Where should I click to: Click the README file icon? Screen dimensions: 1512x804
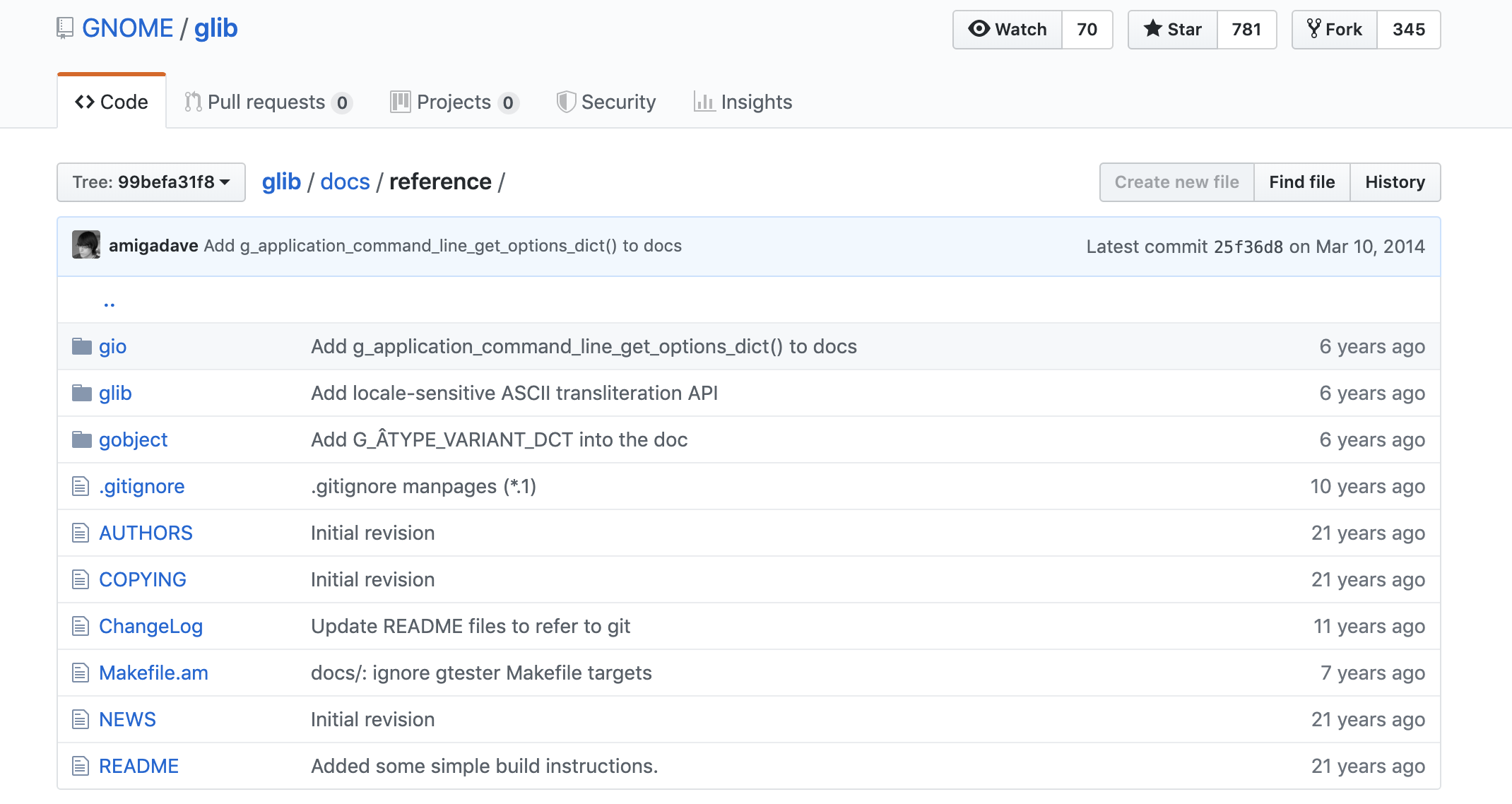coord(81,766)
